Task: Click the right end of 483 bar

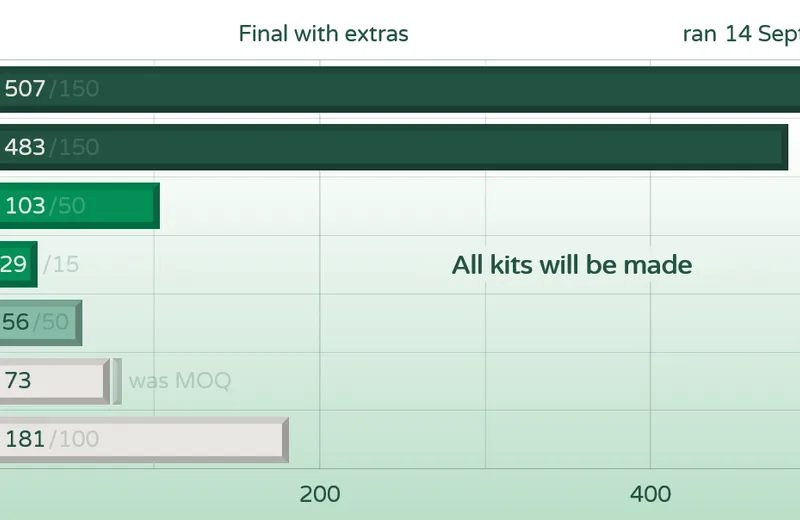Action: [x=785, y=147]
